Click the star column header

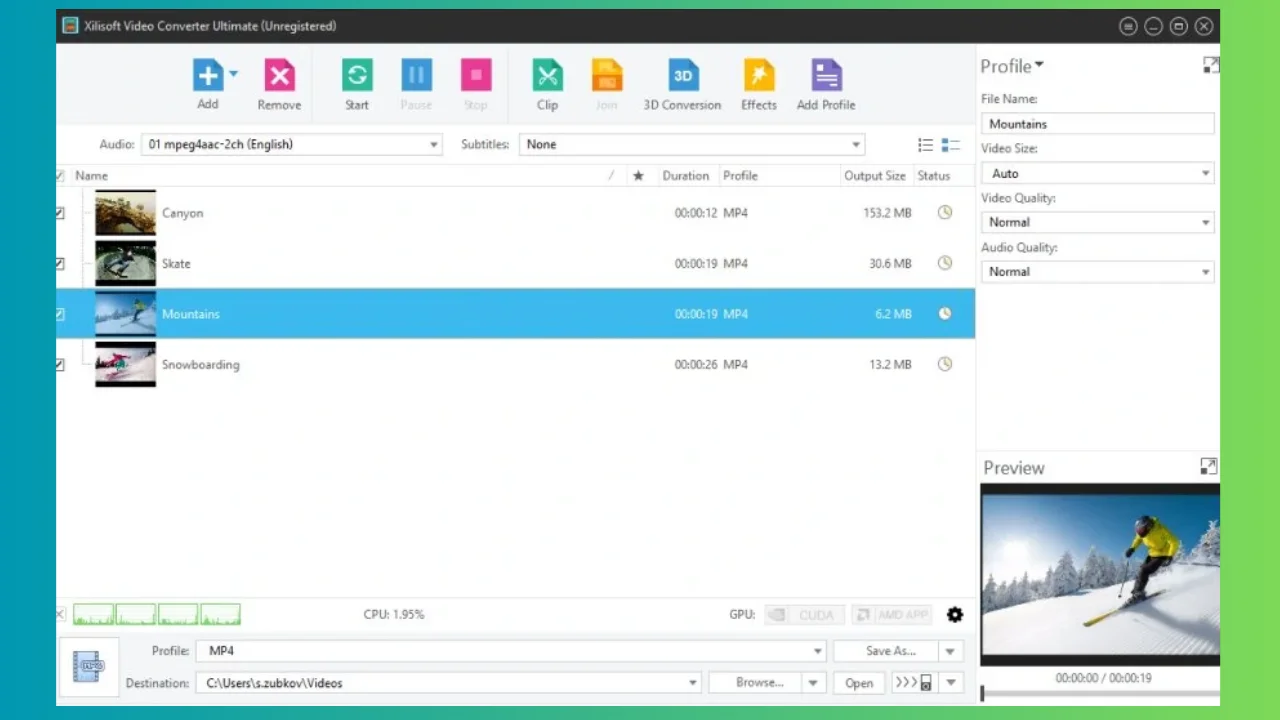[638, 175]
